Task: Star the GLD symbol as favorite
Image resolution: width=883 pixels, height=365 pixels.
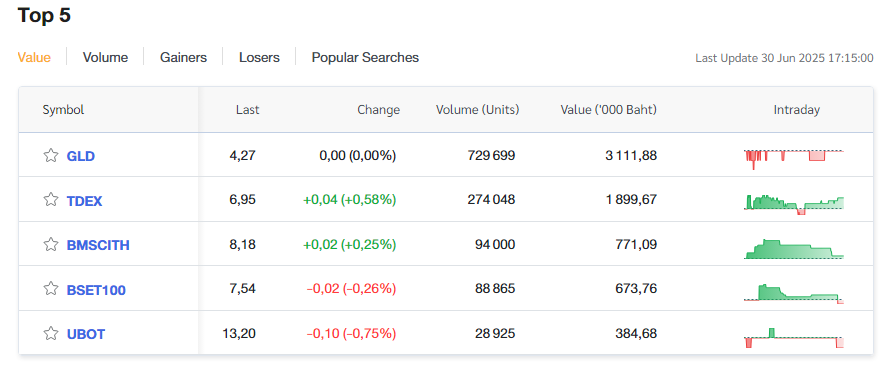Action: click(51, 155)
